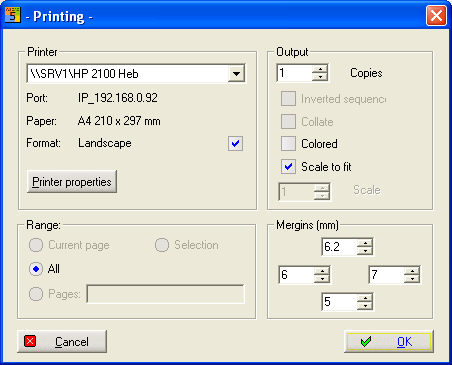Close the Printing dialog window
This screenshot has width=452, height=365.
pyautogui.click(x=436, y=15)
